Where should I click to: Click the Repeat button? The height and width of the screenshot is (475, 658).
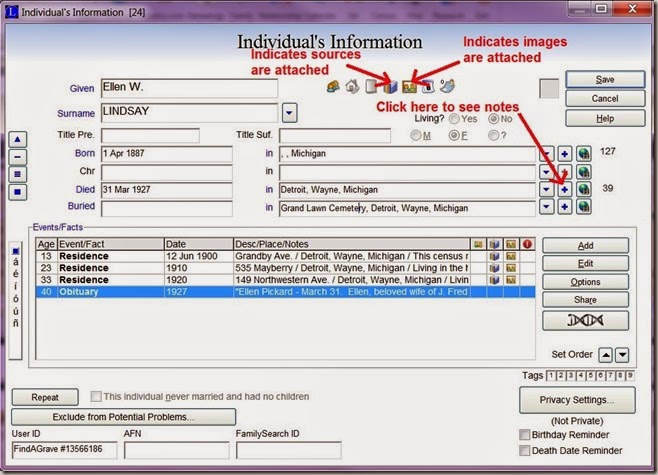(x=45, y=397)
